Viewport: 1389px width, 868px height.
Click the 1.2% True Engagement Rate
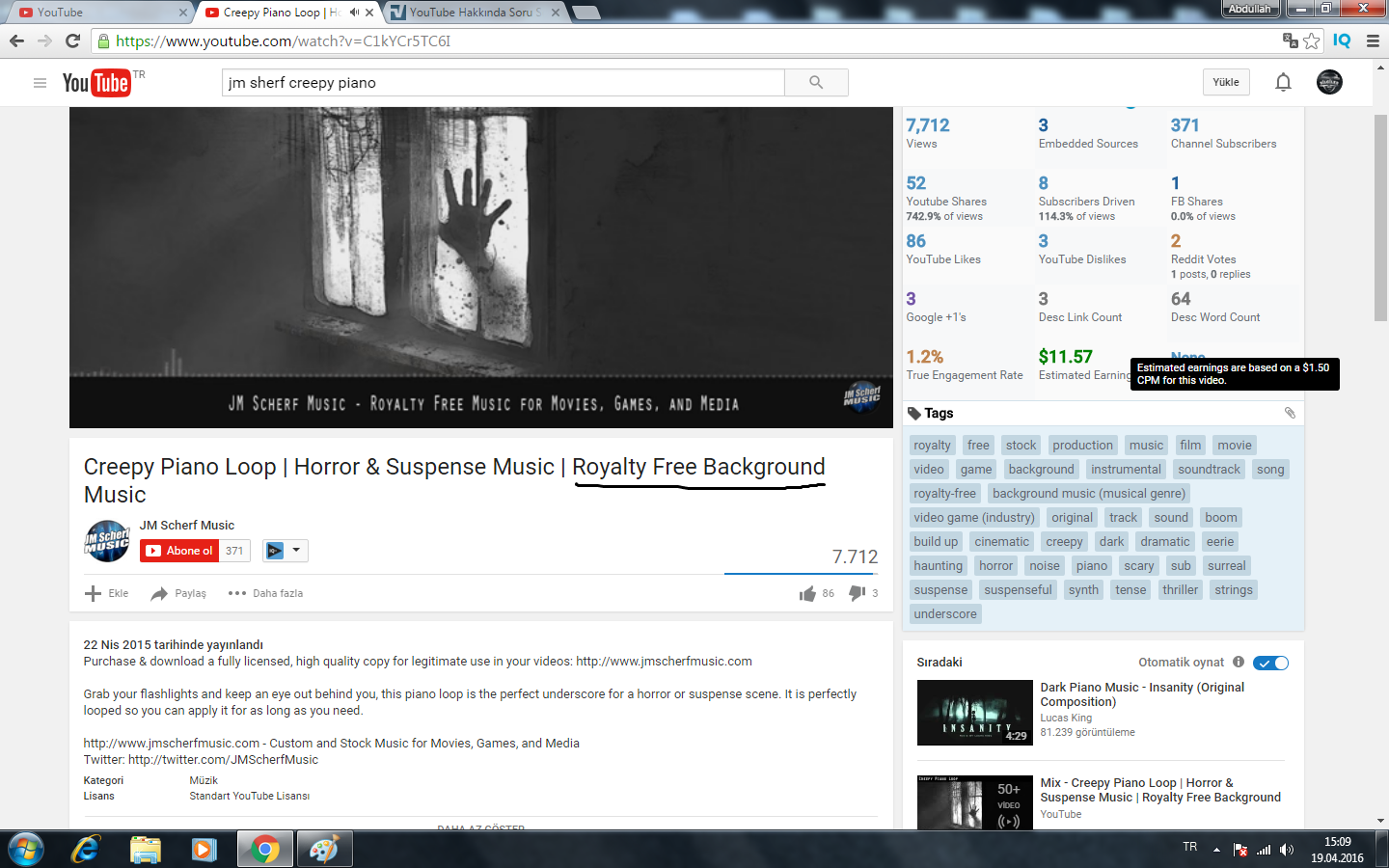(924, 356)
